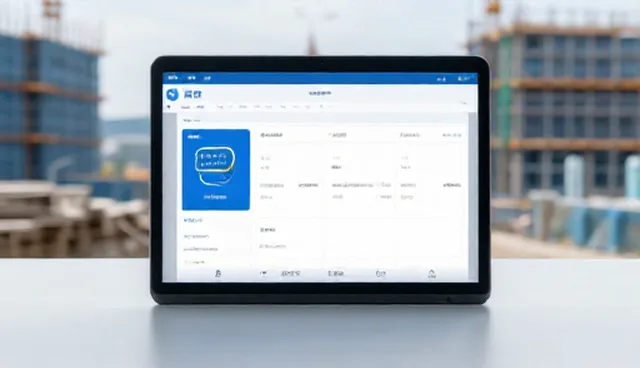Open the round blue app logo
This screenshot has width=640, height=368.
pyautogui.click(x=173, y=94)
